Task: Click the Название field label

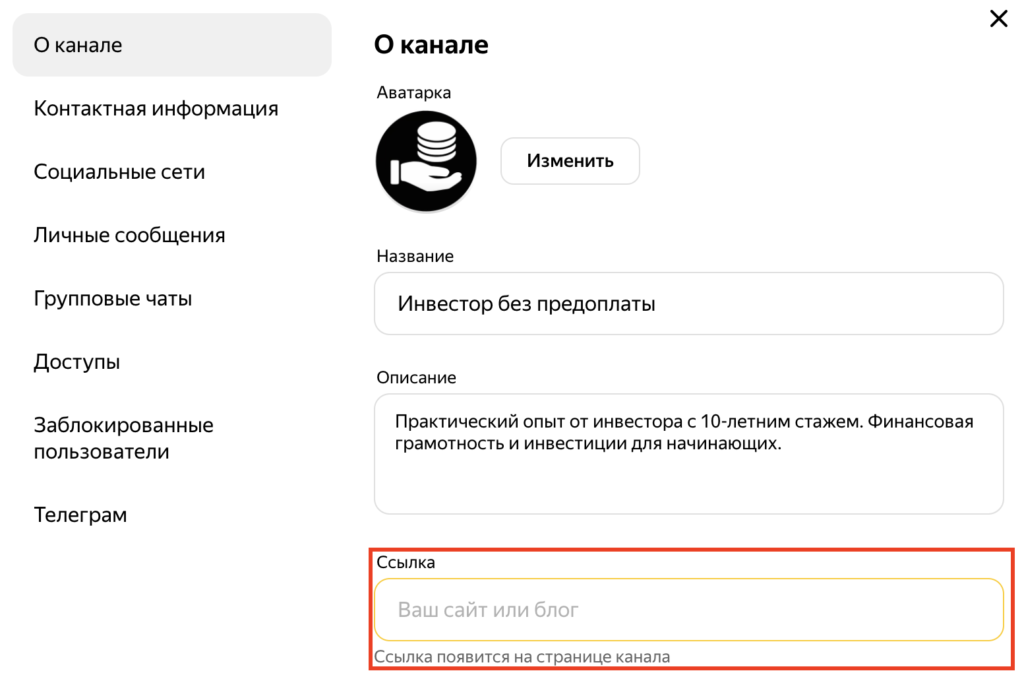Action: pos(414,256)
